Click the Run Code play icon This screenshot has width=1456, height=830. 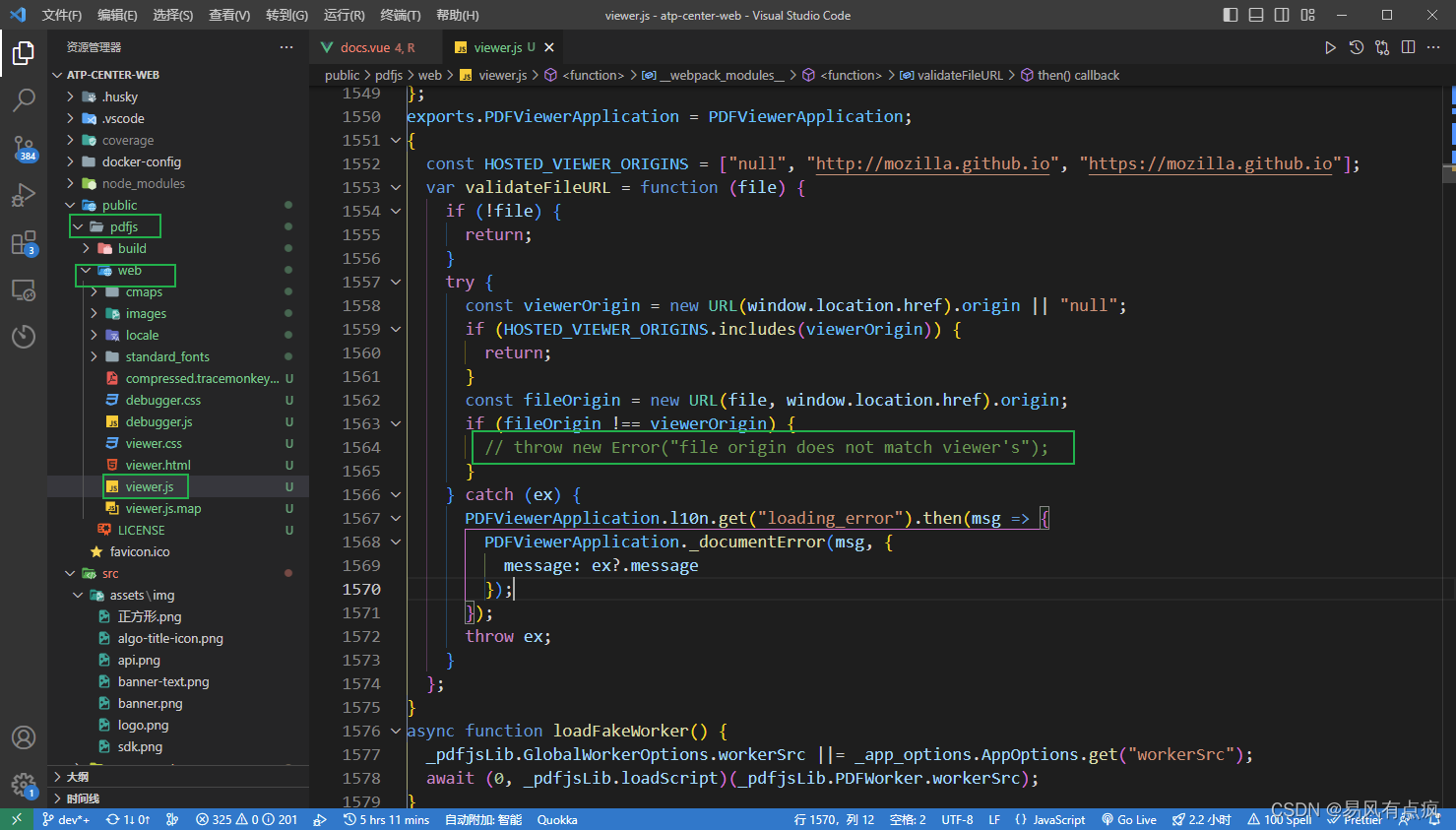[x=1330, y=47]
